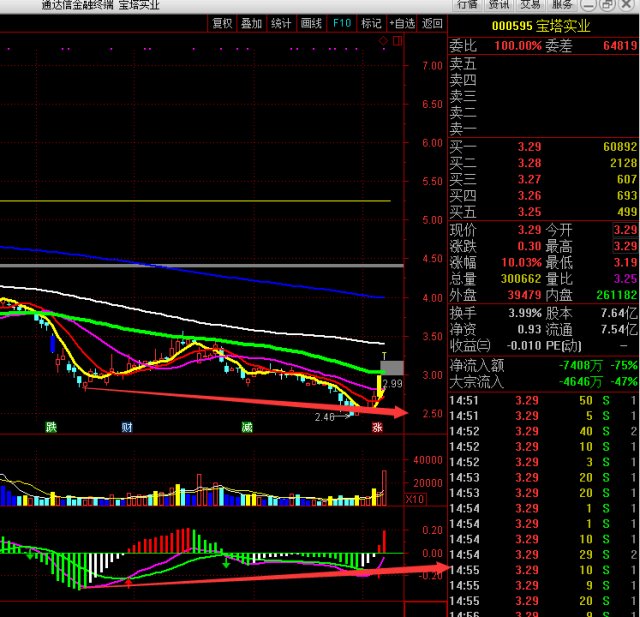
Task: Open the 行情 menu tab
Action: point(467,4)
